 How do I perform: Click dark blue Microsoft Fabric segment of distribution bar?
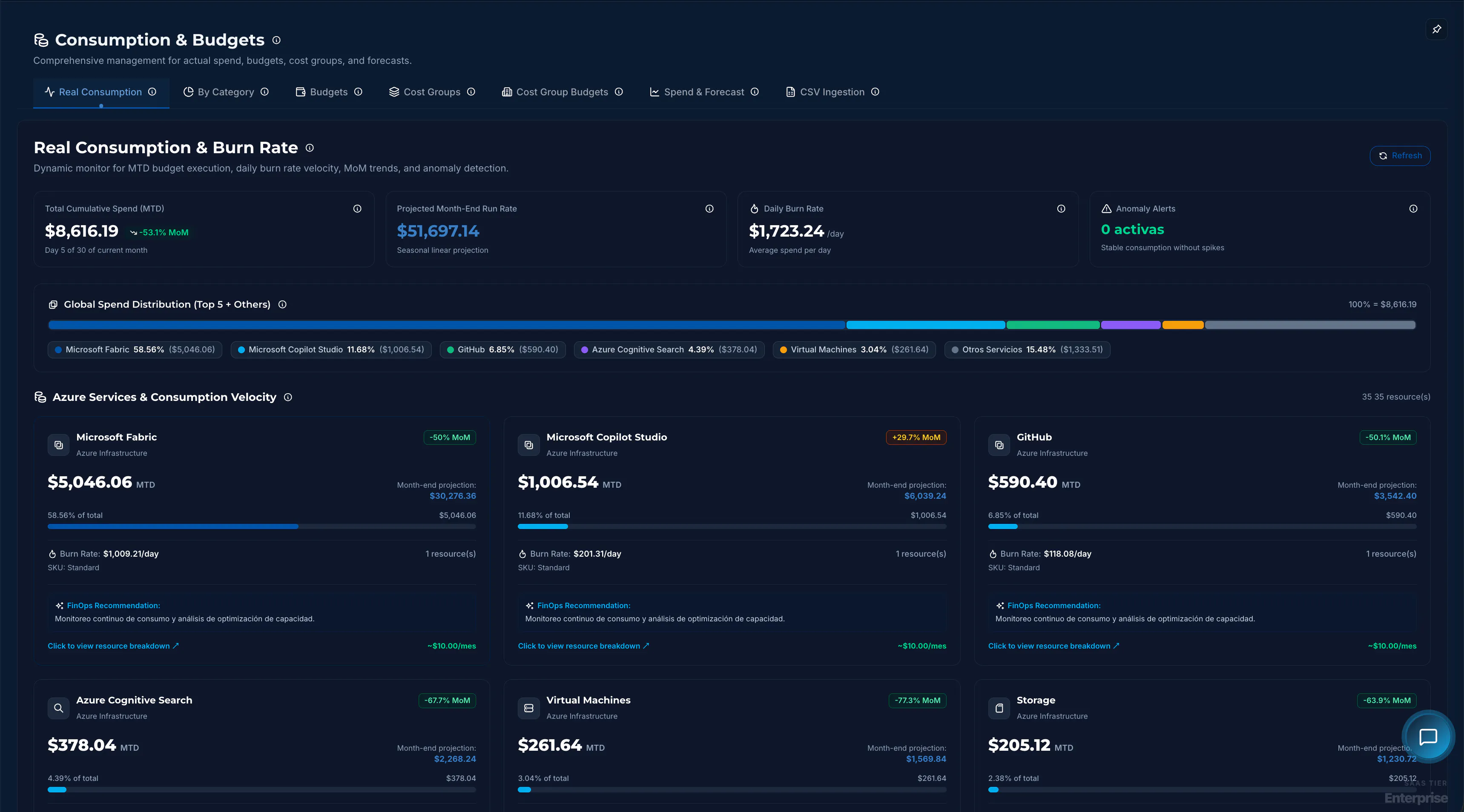(x=447, y=325)
